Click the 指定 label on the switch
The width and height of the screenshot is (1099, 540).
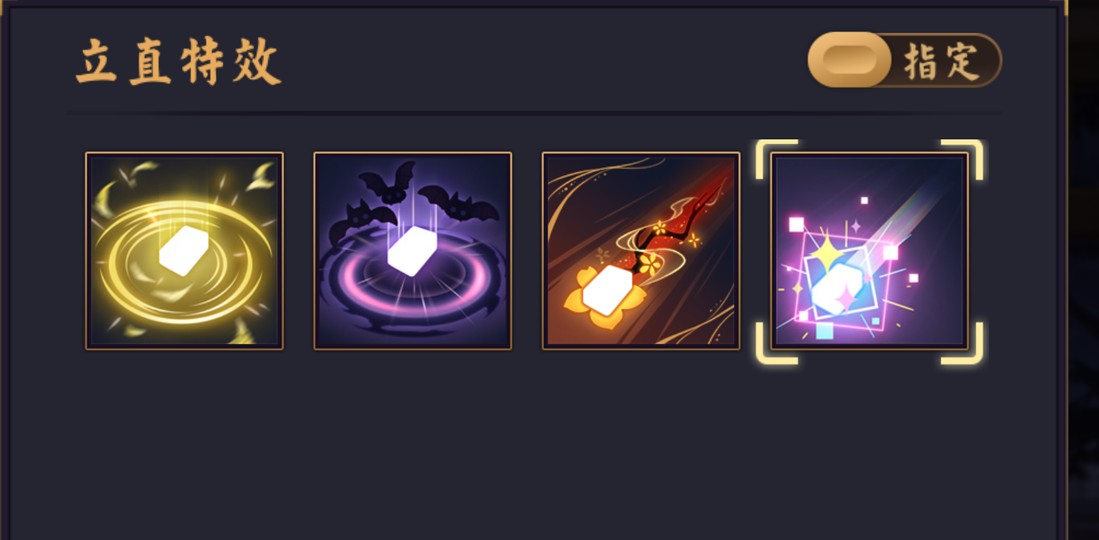941,62
